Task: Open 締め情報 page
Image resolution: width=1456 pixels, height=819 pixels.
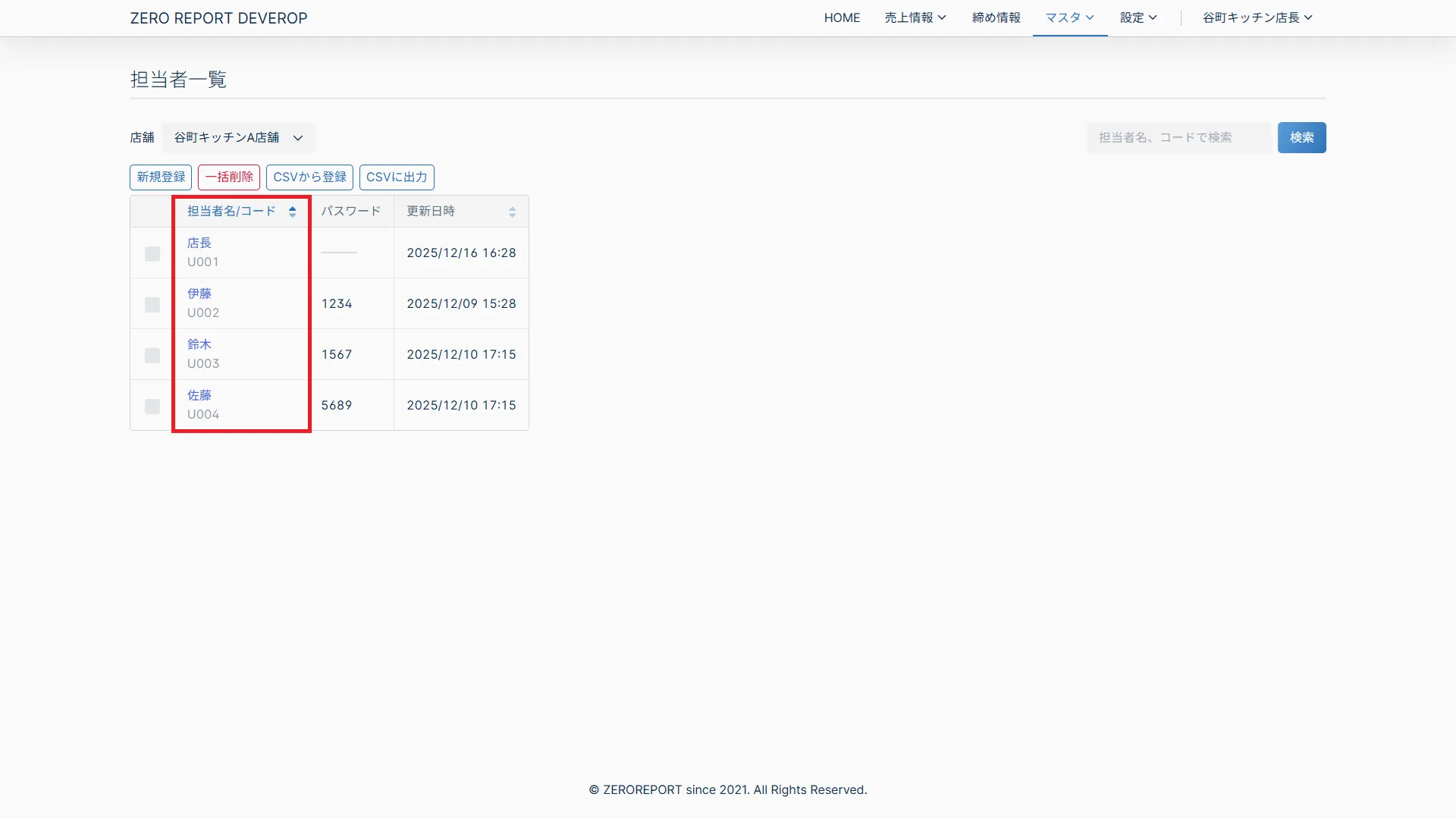Action: [x=996, y=17]
